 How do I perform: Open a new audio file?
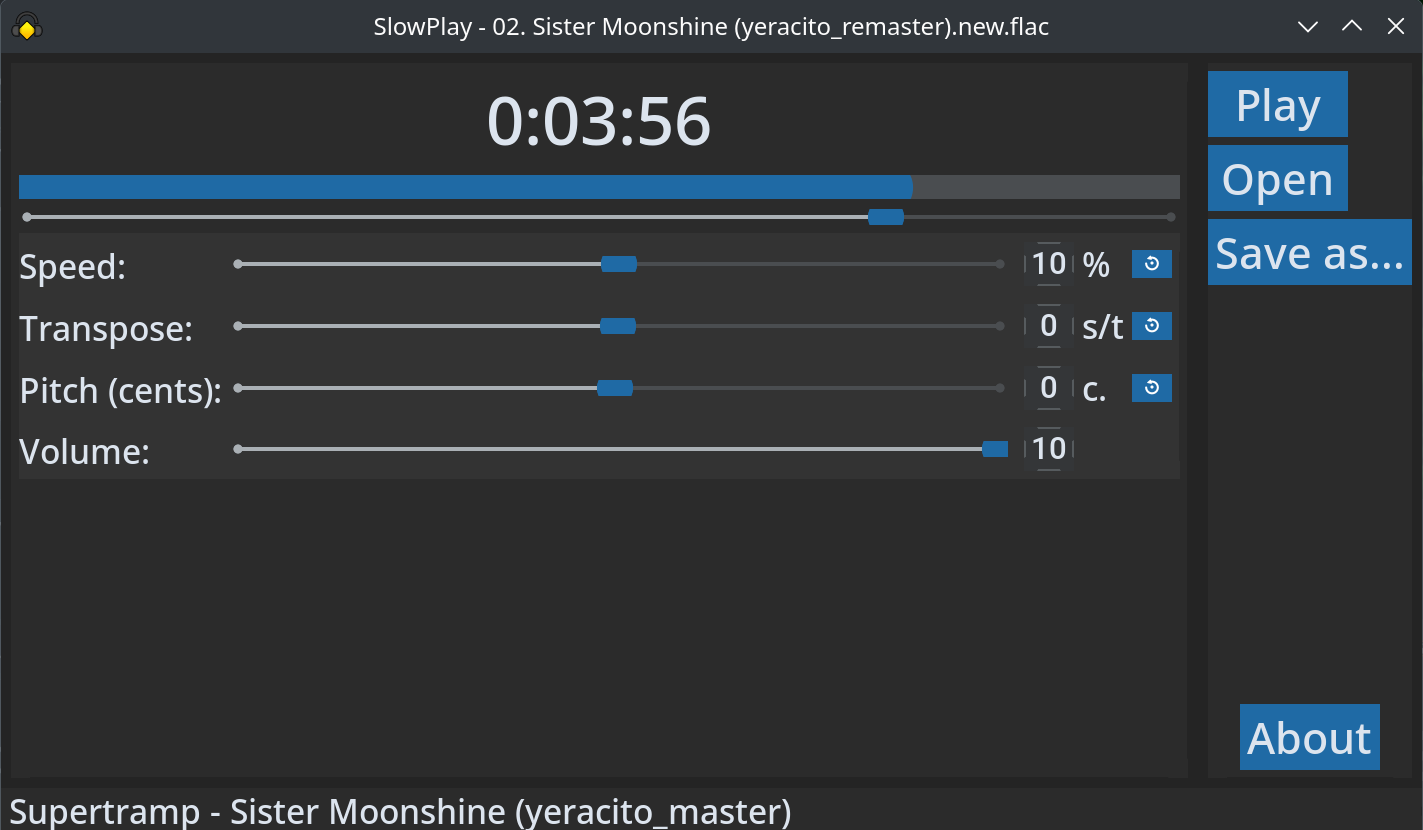pyautogui.click(x=1277, y=178)
